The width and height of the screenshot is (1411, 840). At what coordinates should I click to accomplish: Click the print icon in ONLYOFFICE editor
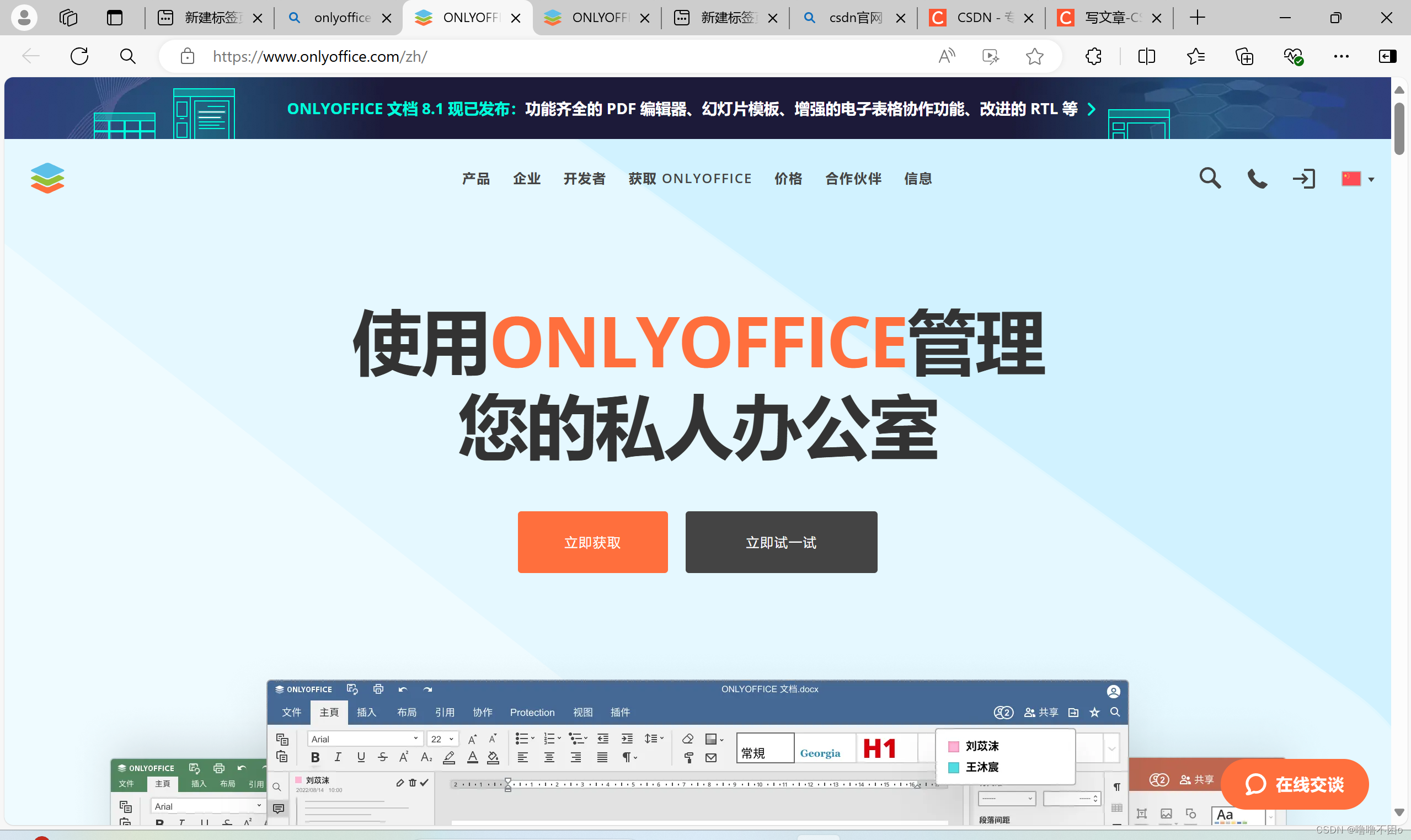[377, 689]
